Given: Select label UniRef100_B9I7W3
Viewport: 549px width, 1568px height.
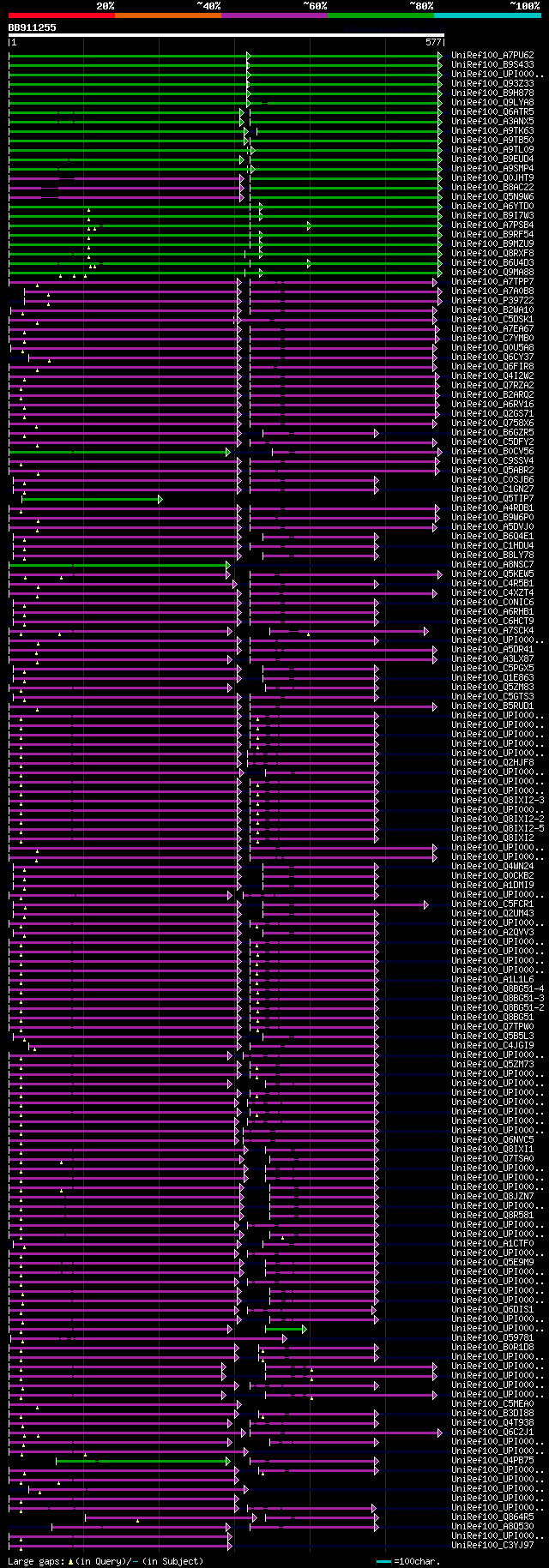Looking at the screenshot, I should click(492, 216).
